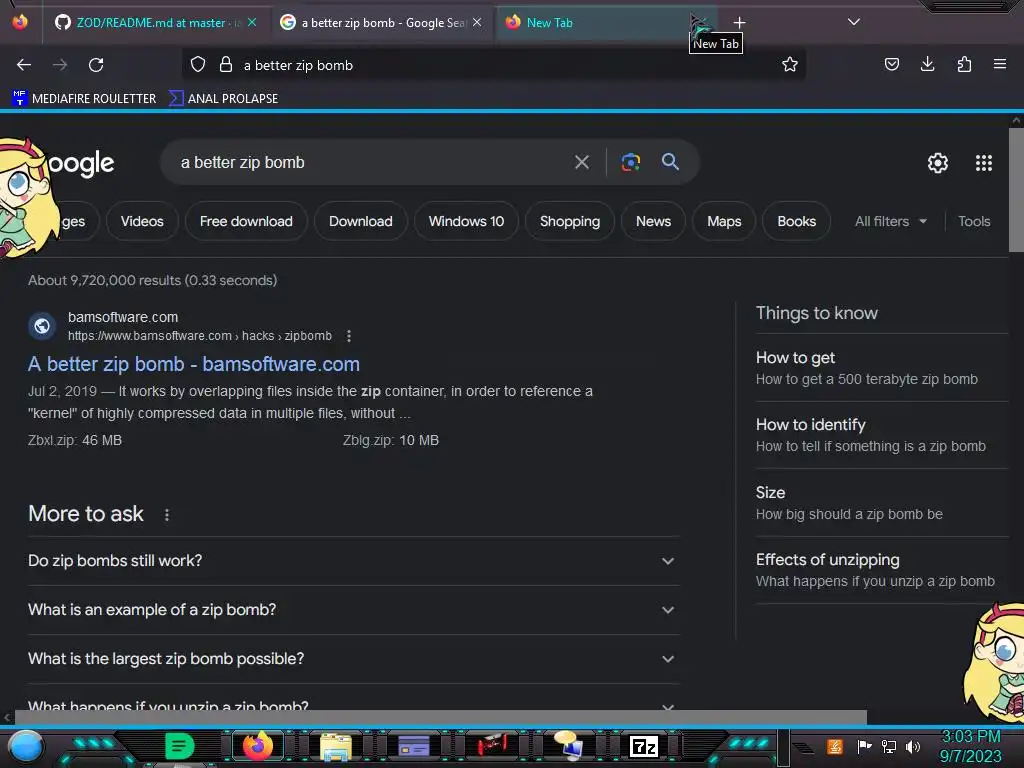Open bamsoftware result options menu

pyautogui.click(x=349, y=336)
